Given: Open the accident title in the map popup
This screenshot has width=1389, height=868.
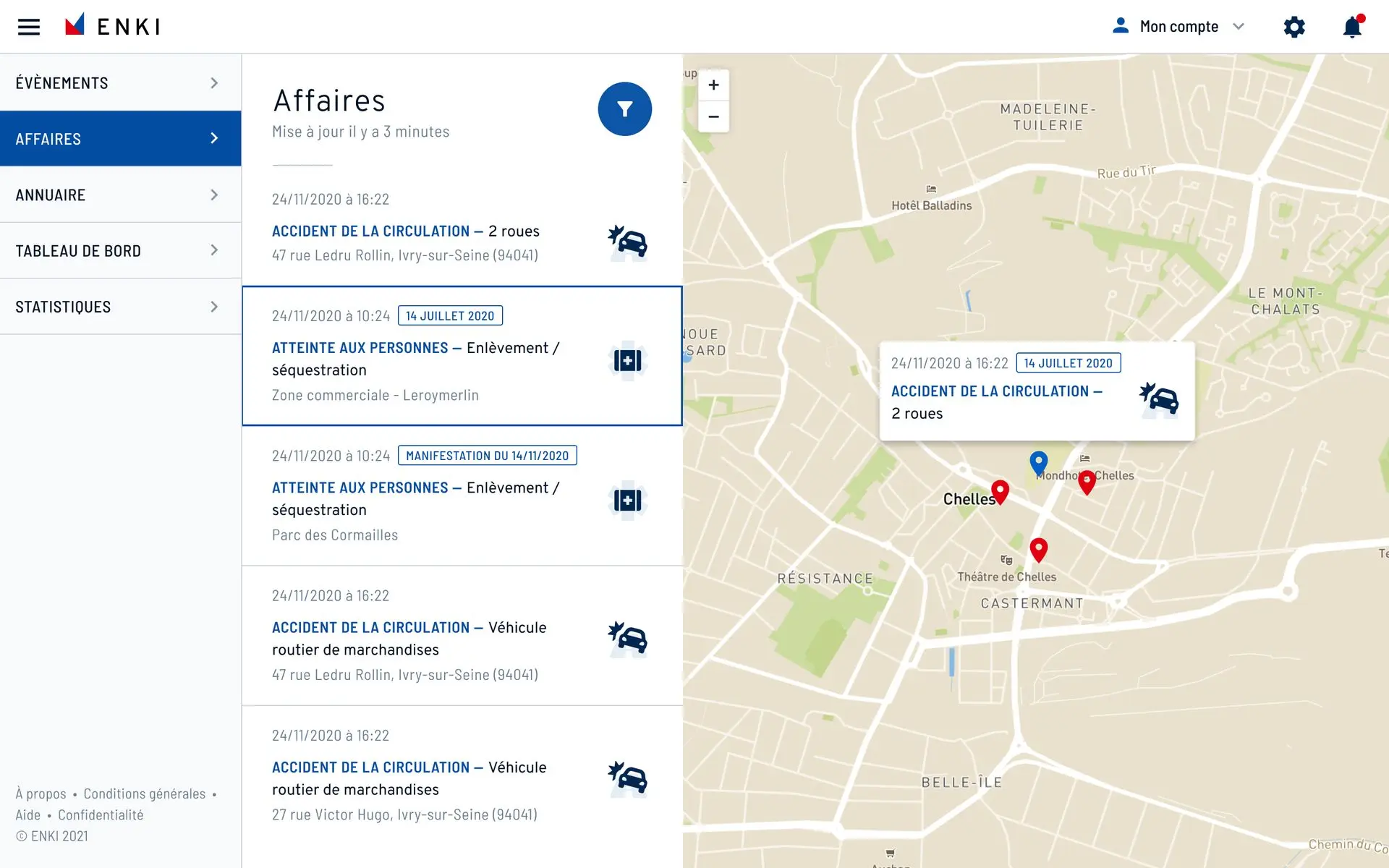Looking at the screenshot, I should coord(997,402).
